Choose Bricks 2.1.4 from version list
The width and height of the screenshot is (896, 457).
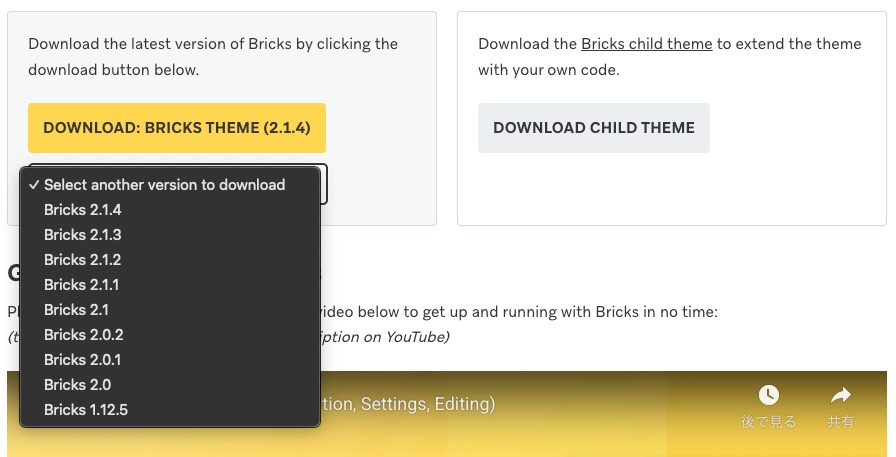[x=170, y=210]
